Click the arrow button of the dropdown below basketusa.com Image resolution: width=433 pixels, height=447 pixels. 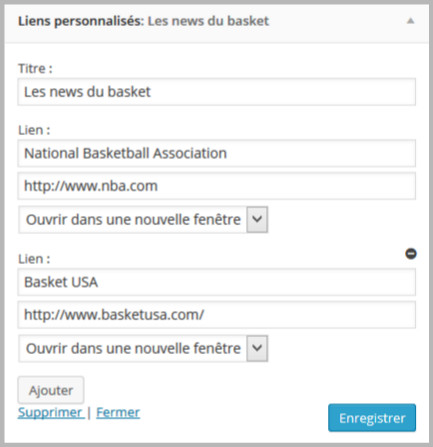[x=257, y=348]
